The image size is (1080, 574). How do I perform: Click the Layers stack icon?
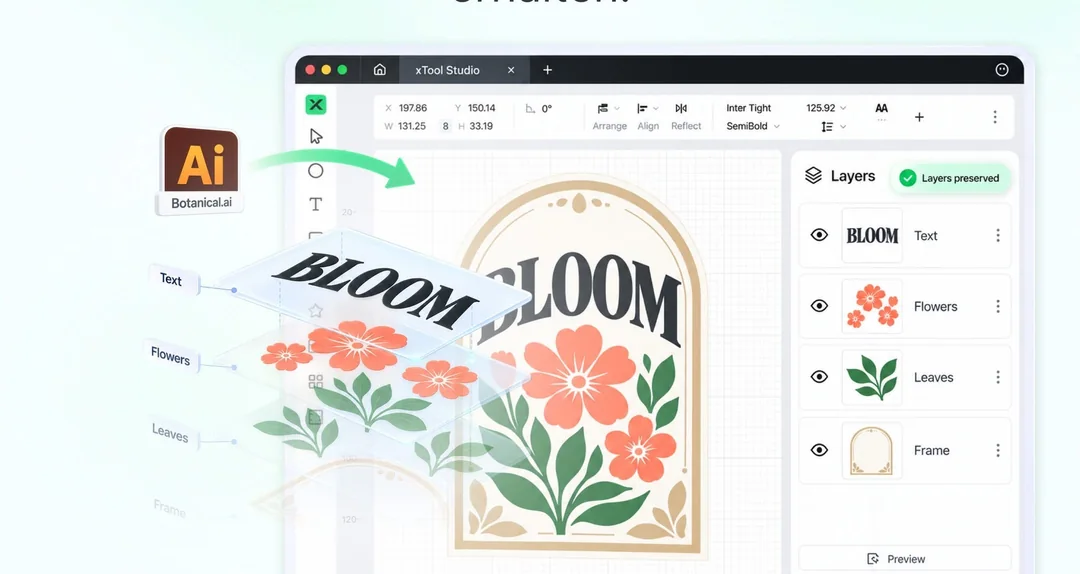(813, 176)
